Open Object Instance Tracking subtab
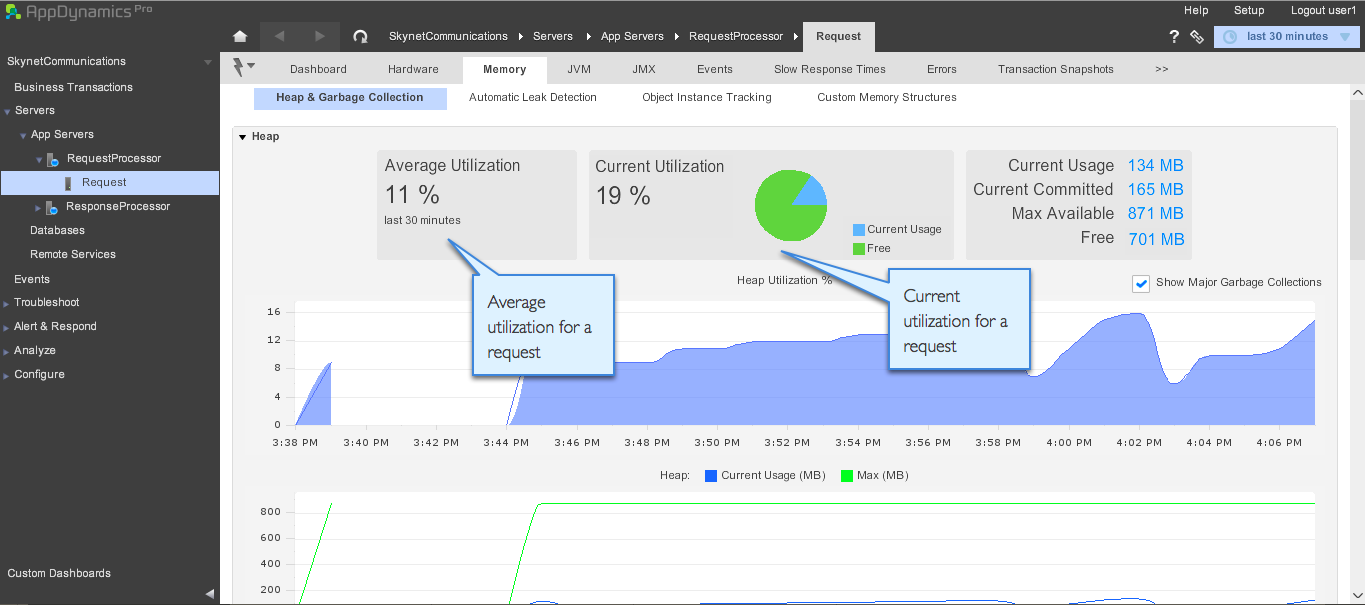The height and width of the screenshot is (605, 1365). [707, 98]
